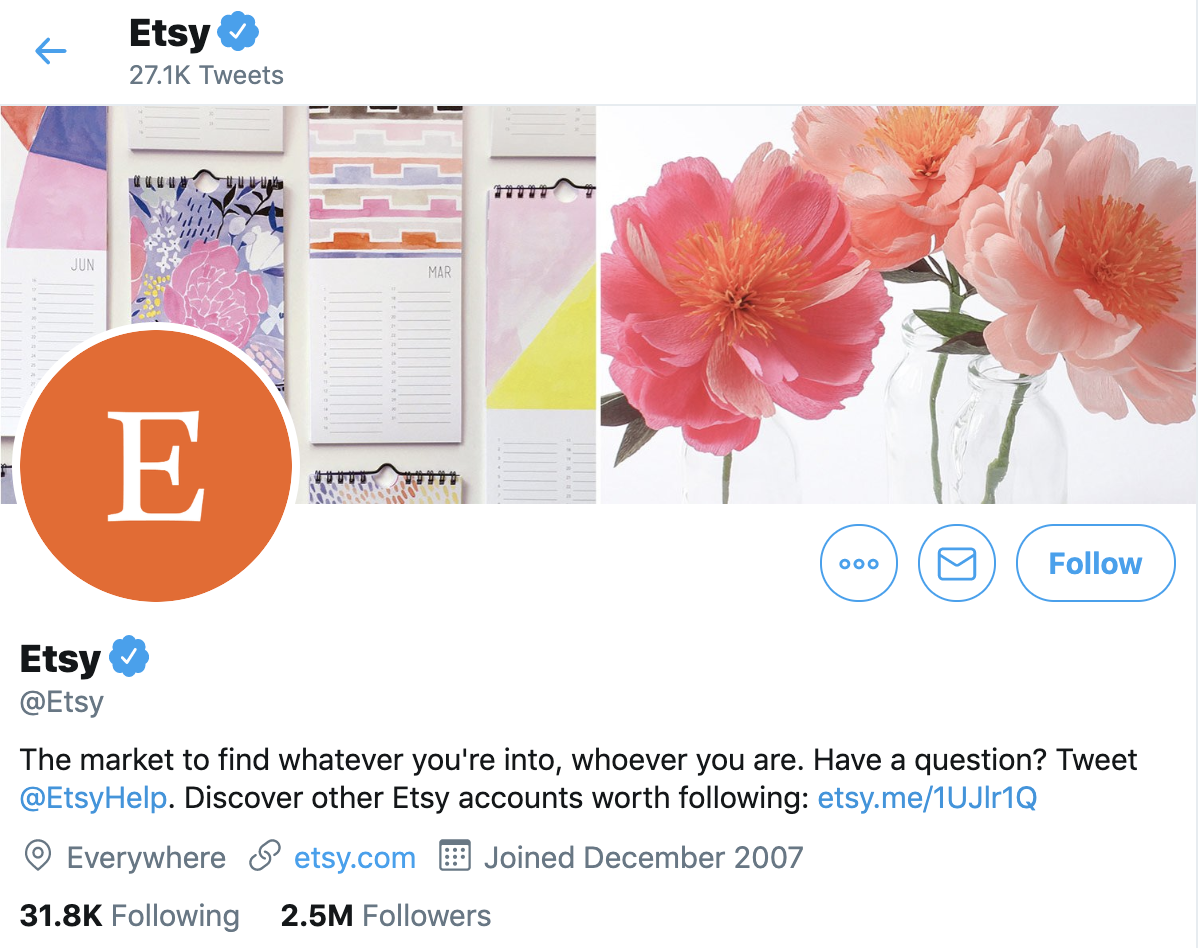Click the @Etsy handle text
This screenshot has width=1198, height=948.
tap(62, 702)
